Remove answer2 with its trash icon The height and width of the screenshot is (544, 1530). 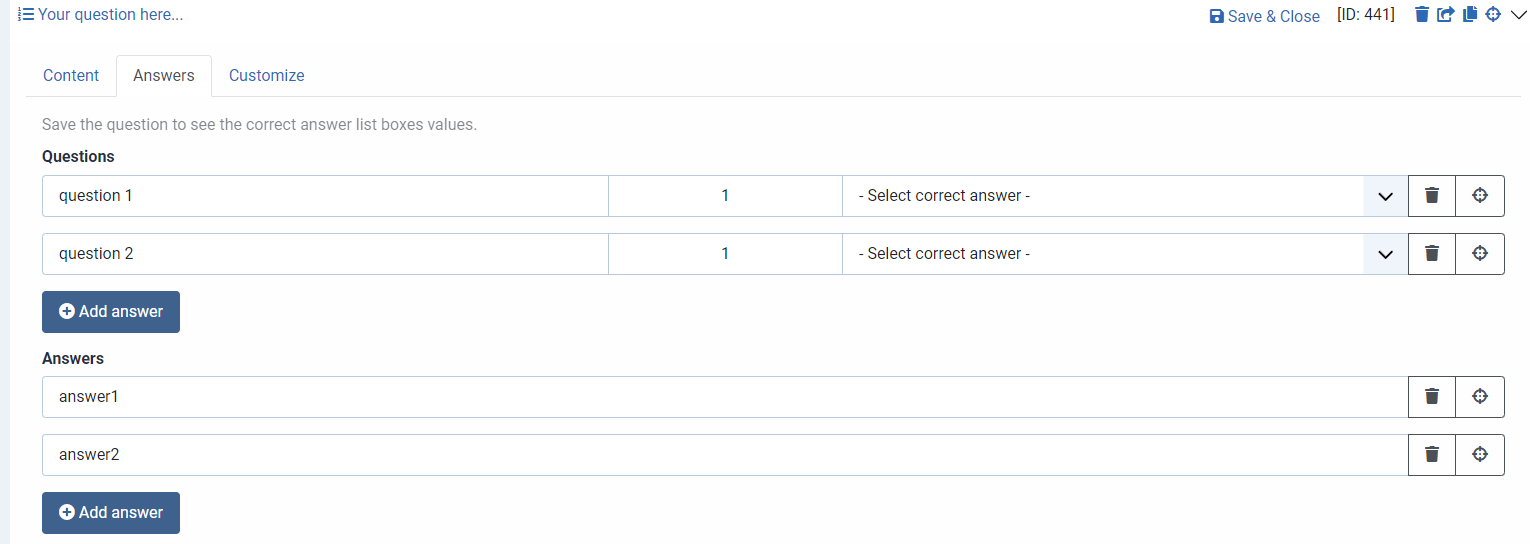point(1432,455)
